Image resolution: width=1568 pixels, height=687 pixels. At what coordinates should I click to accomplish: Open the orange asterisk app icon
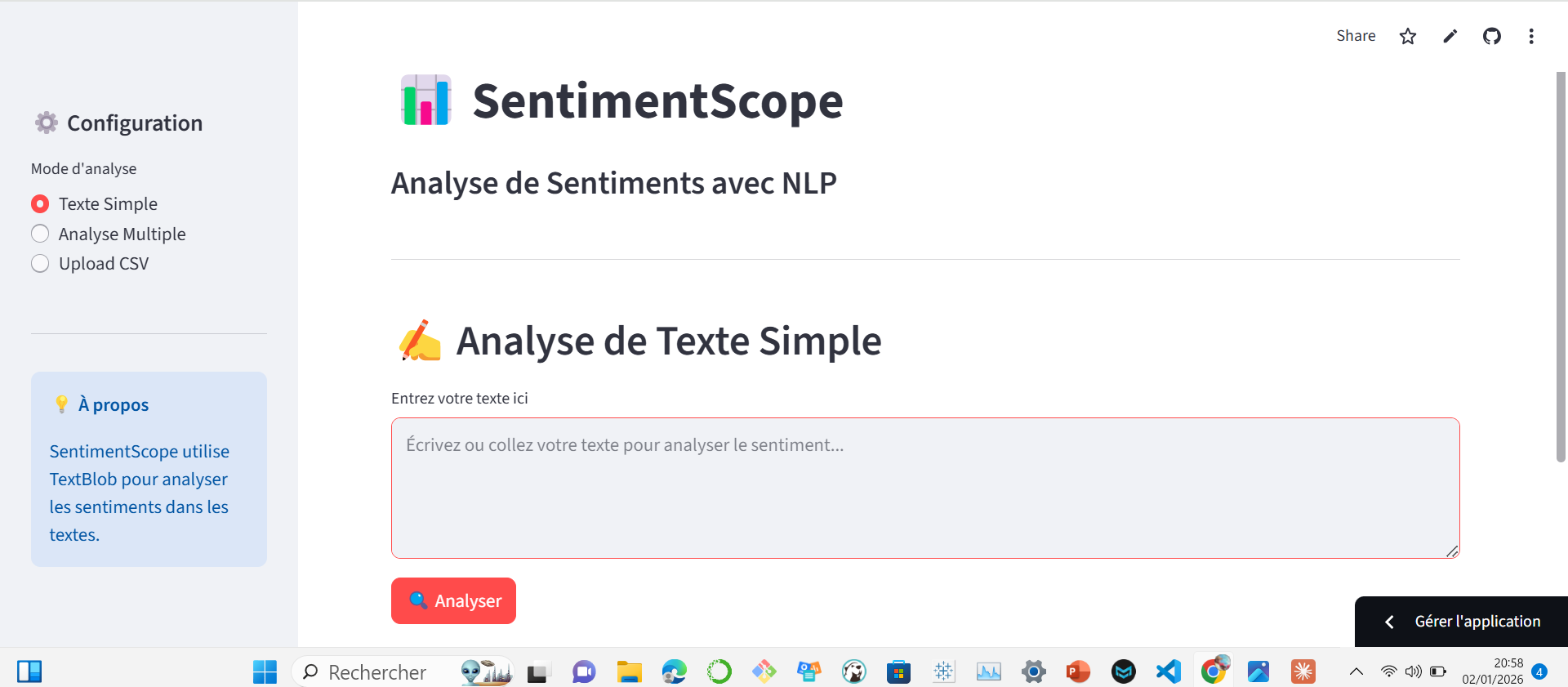tap(1303, 671)
